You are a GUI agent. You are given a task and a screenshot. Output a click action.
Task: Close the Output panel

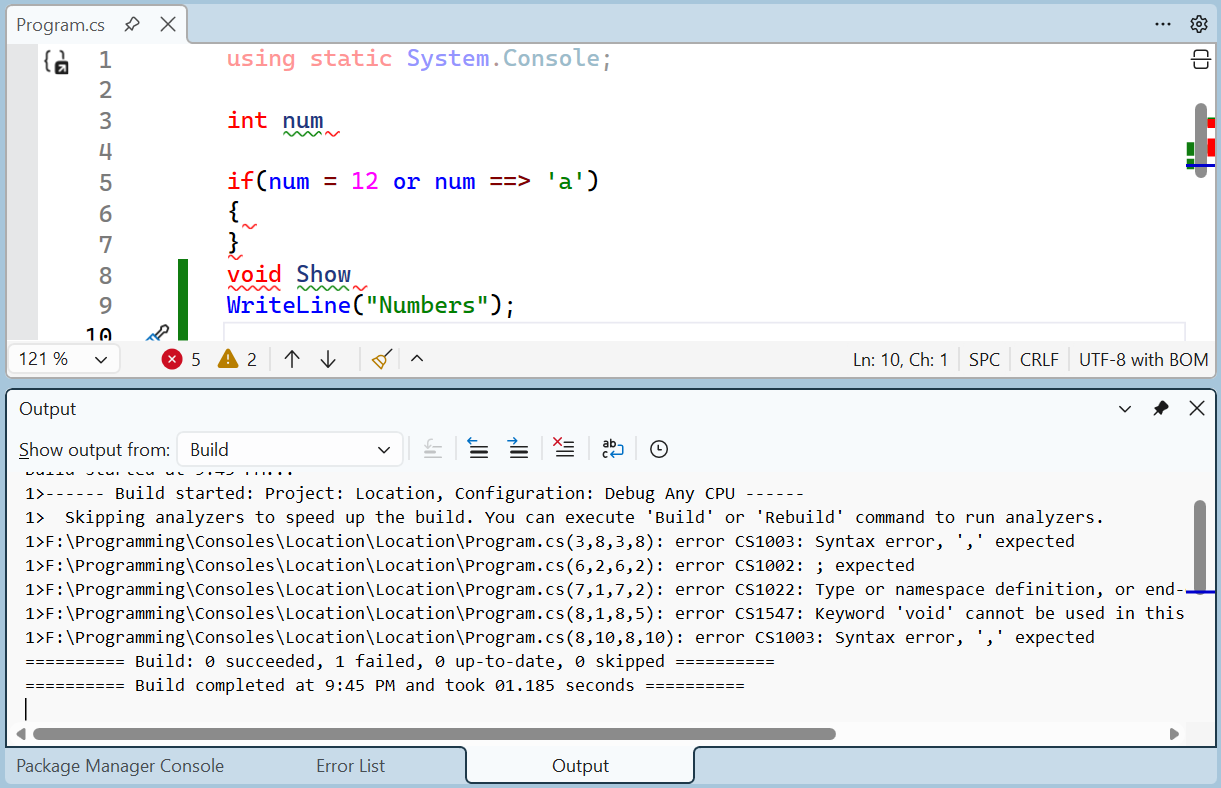click(1196, 408)
